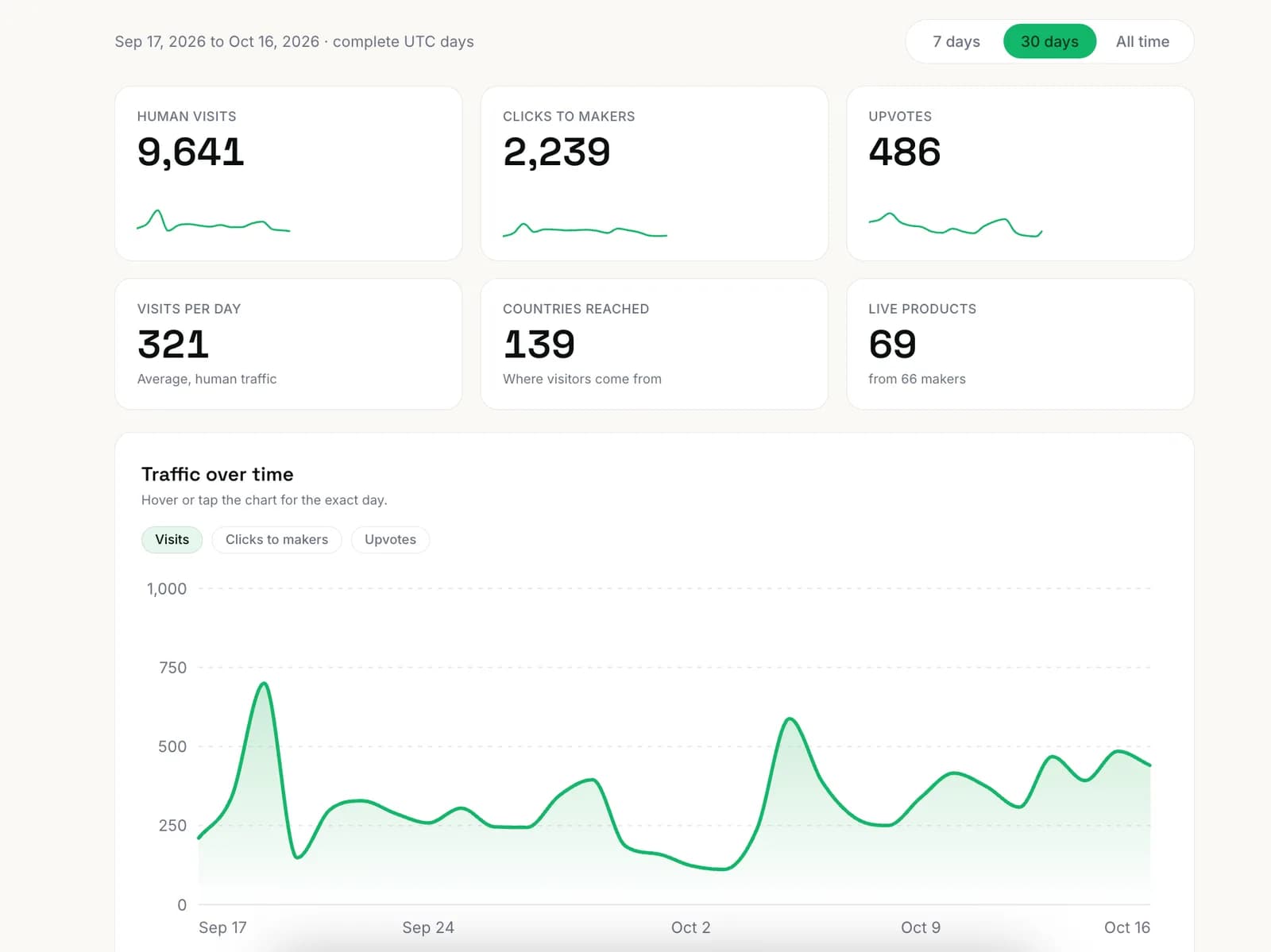Select the Visits chart filter
The height and width of the screenshot is (952, 1271).
[x=172, y=540]
